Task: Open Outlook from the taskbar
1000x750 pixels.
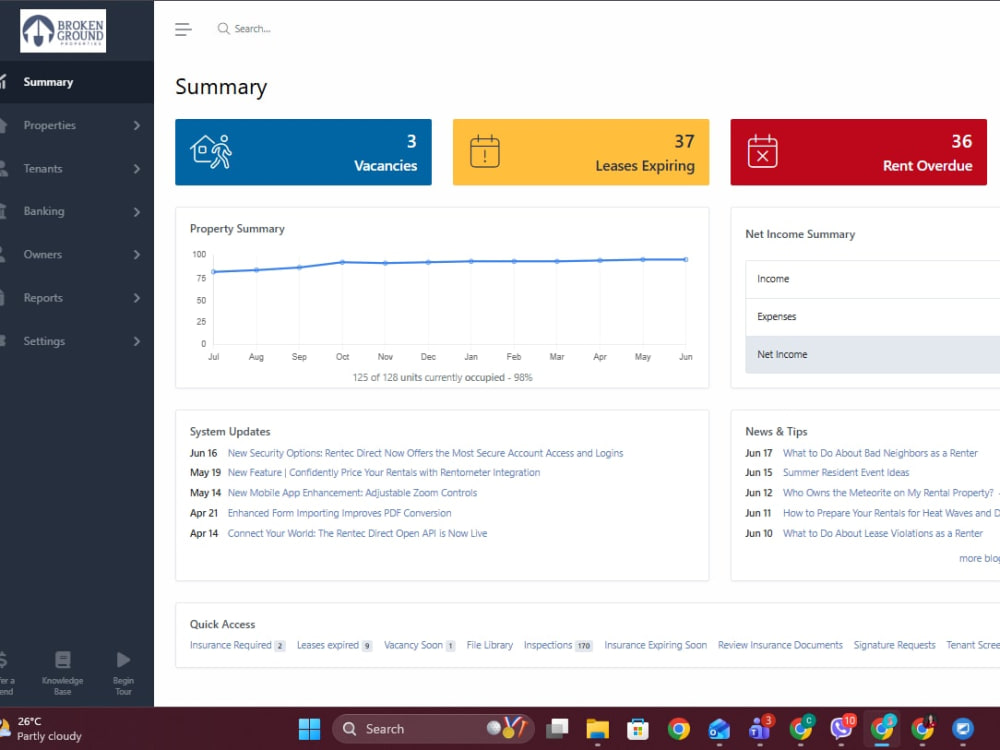Action: (719, 728)
